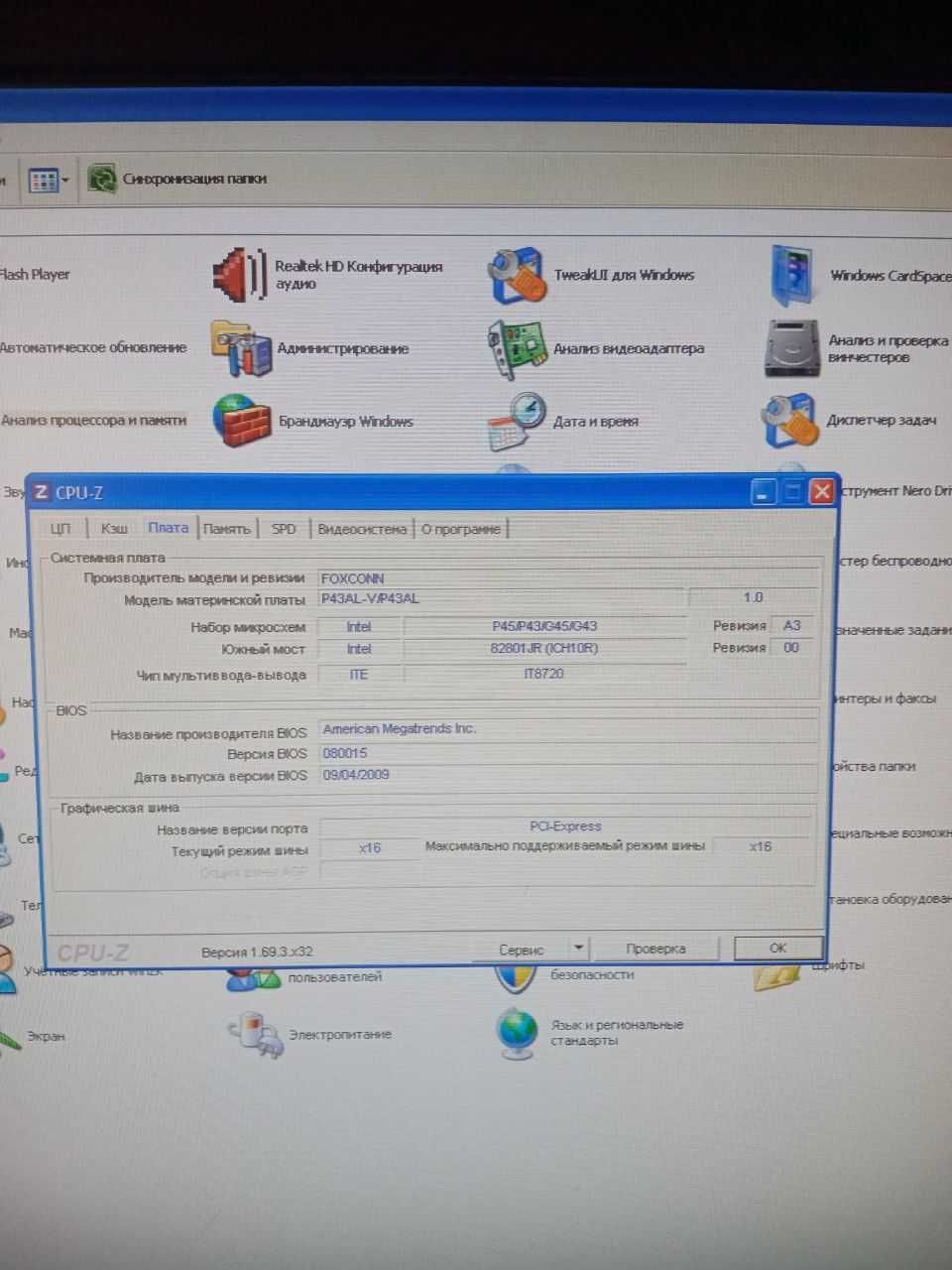The width and height of the screenshot is (952, 1270).
Task: Click the FOXCONN manufacturer field
Action: (x=569, y=577)
